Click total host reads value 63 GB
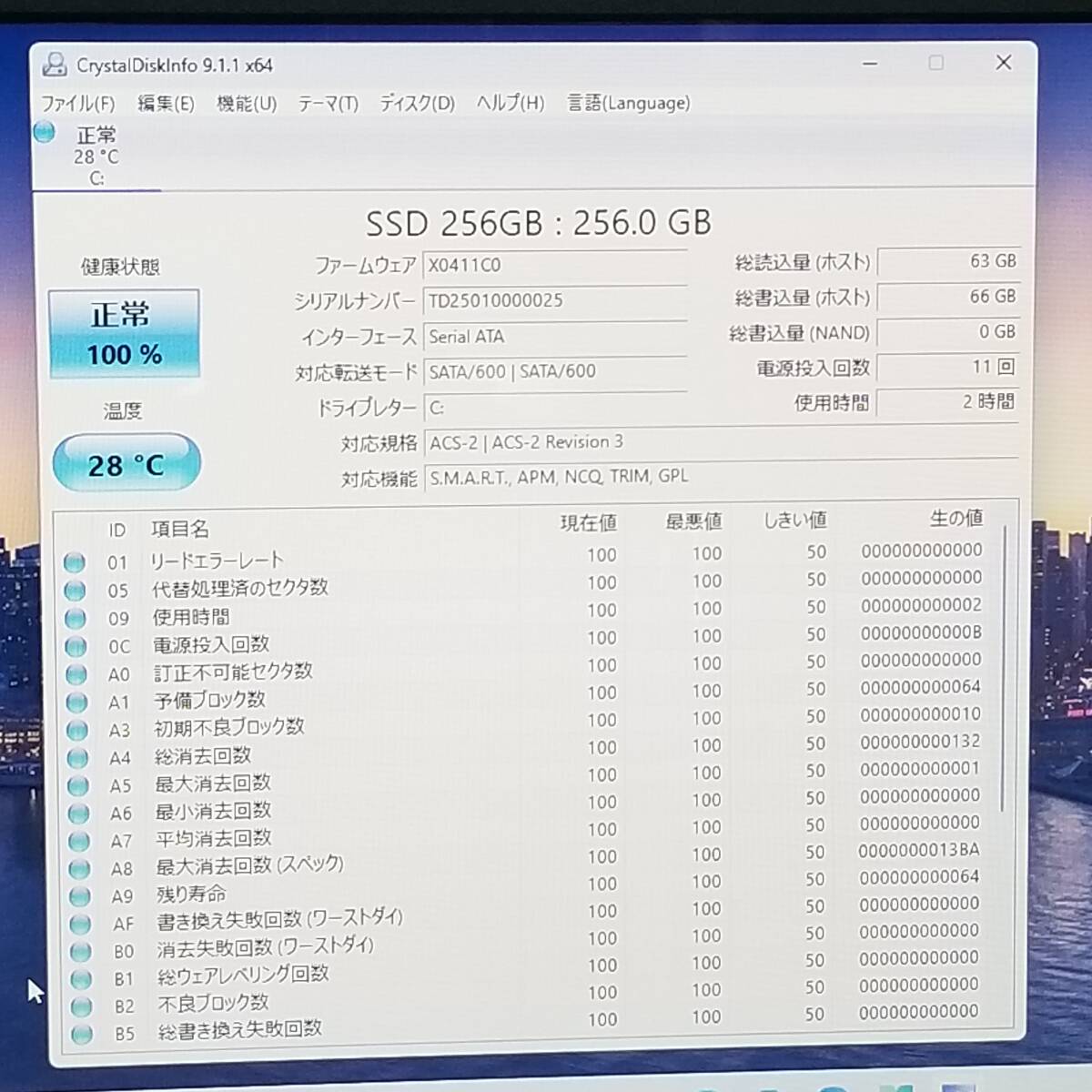Image resolution: width=1092 pixels, height=1092 pixels. coord(948,261)
